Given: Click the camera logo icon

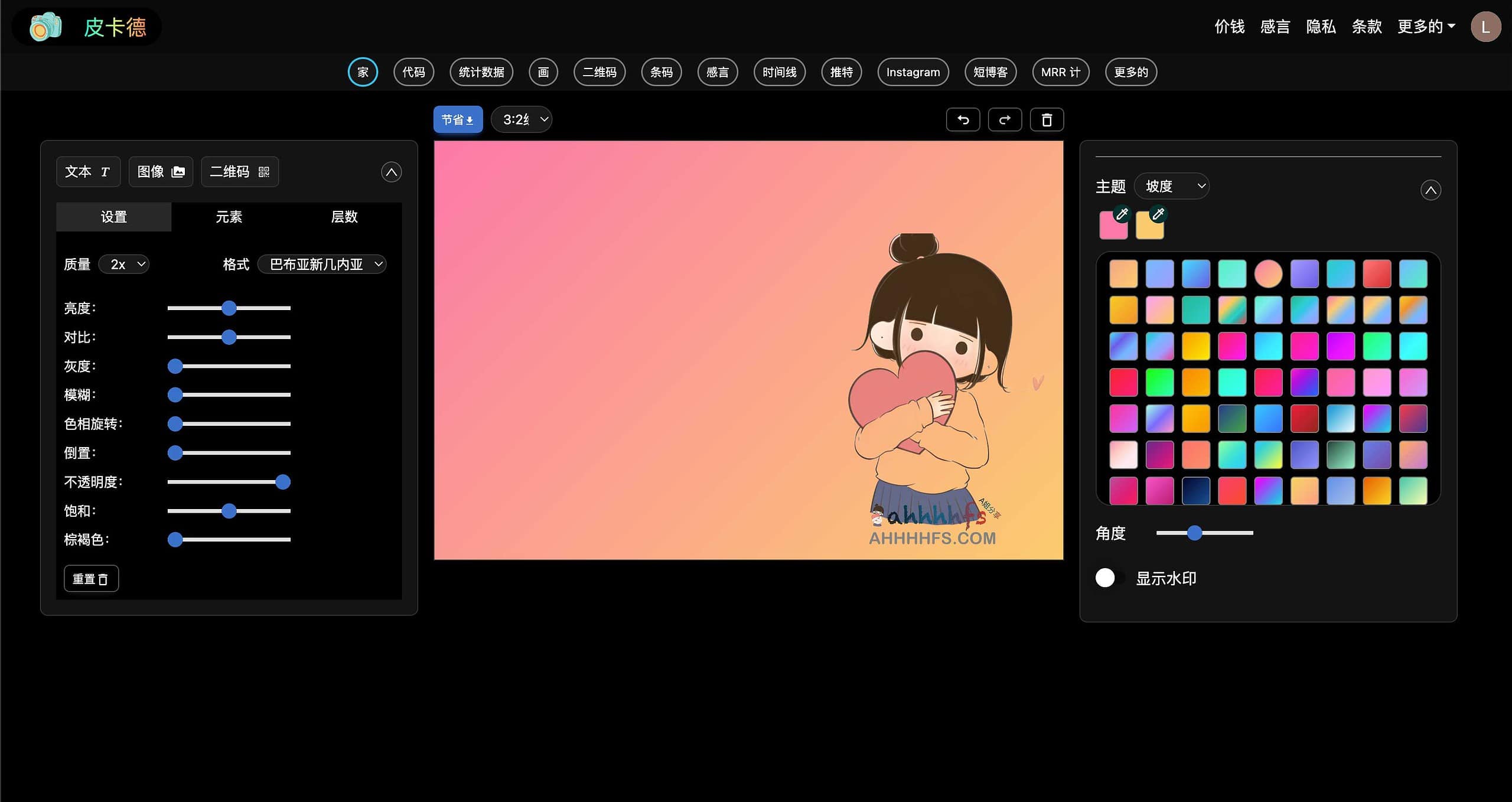Looking at the screenshot, I should [45, 27].
